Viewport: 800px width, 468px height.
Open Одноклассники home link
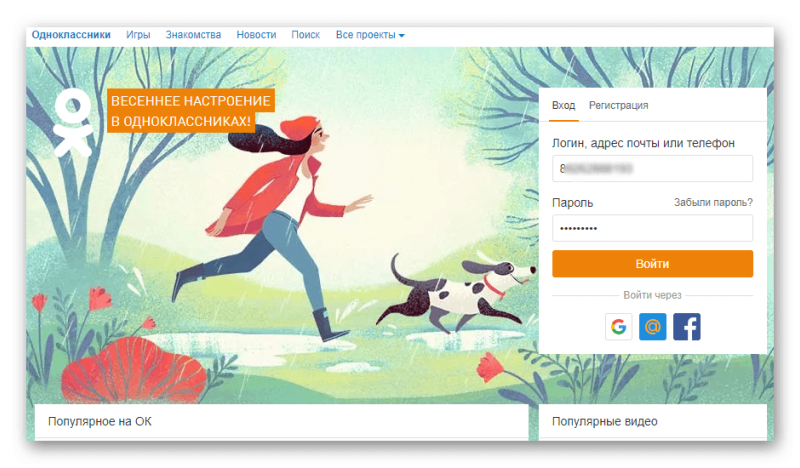(71, 35)
